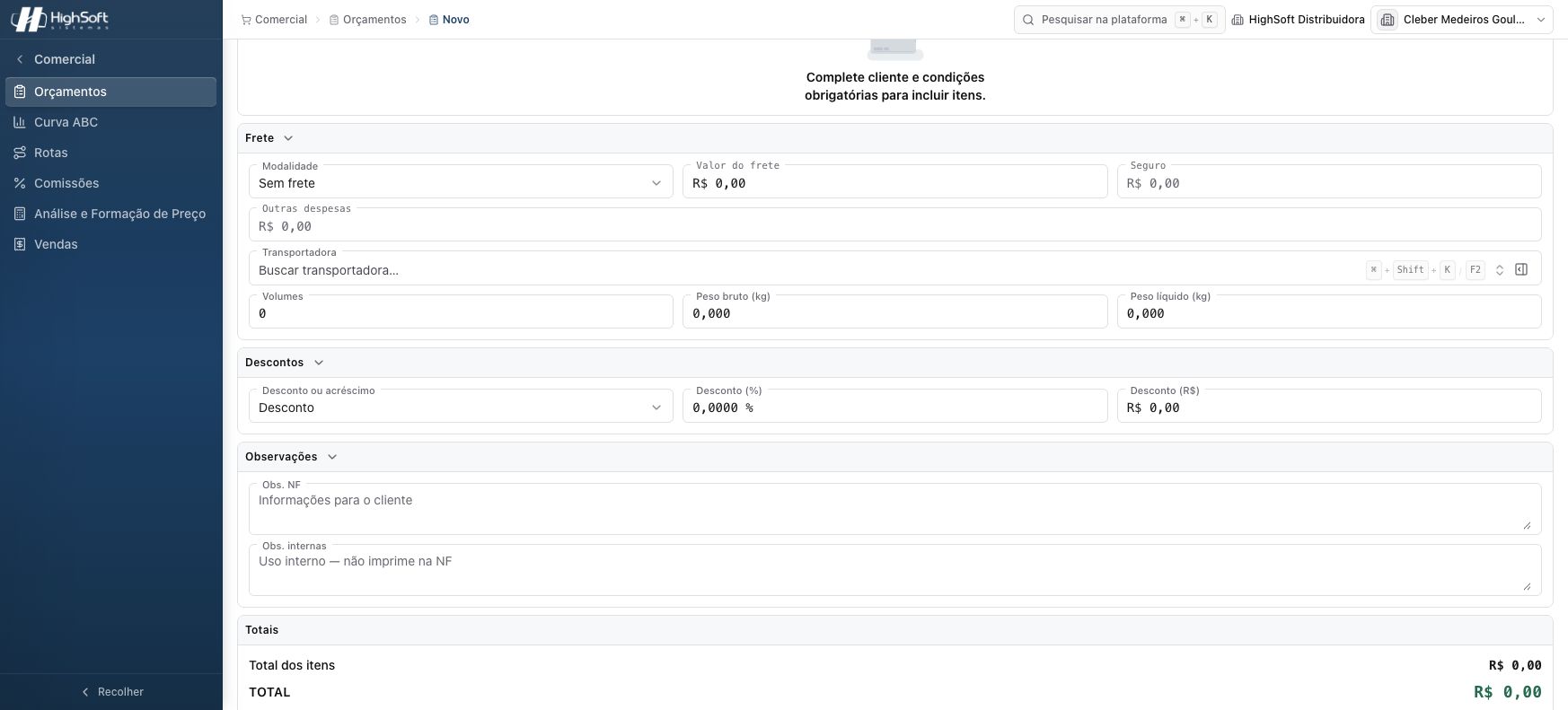The width and height of the screenshot is (1568, 710).
Task: Click the Vendas receipt icon
Action: (x=20, y=244)
